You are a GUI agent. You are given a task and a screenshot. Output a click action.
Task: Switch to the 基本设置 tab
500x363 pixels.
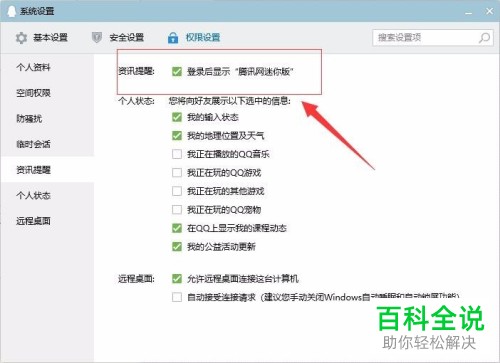42,38
